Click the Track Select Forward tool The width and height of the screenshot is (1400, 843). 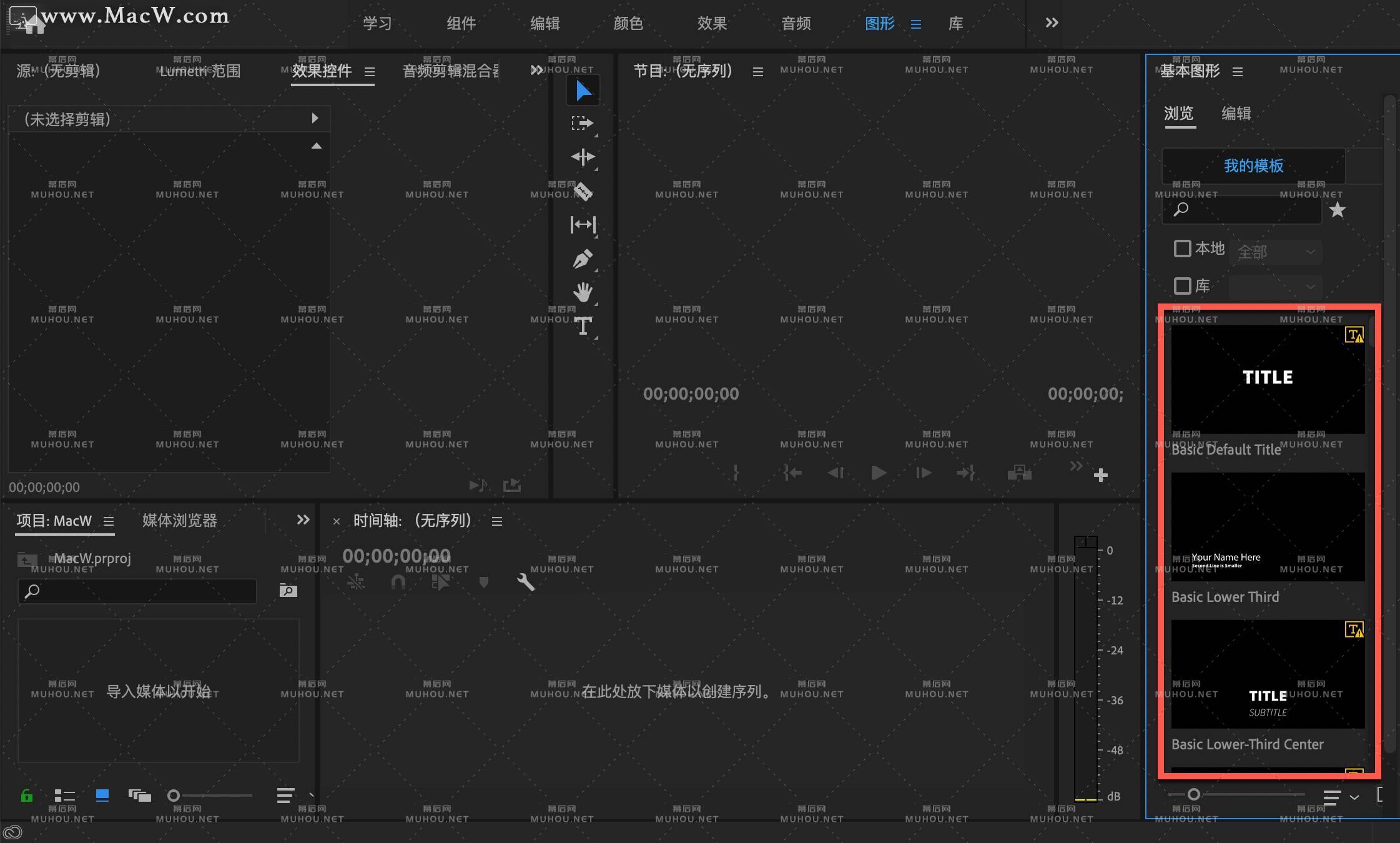pyautogui.click(x=584, y=125)
